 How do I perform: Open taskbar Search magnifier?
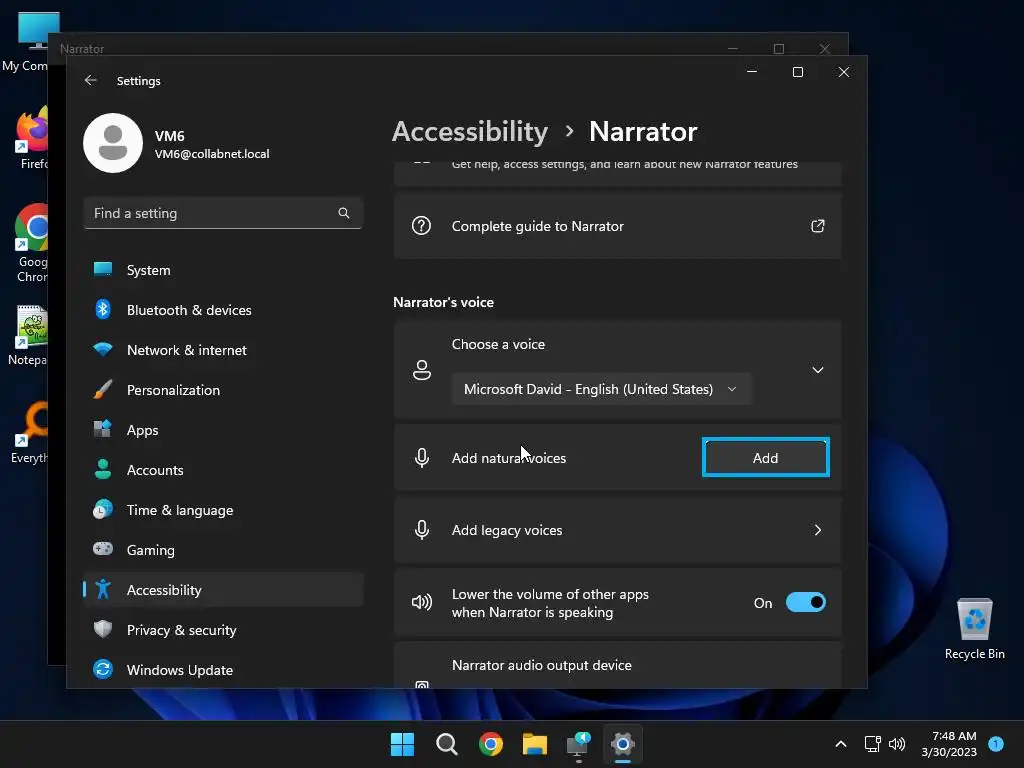tap(447, 744)
